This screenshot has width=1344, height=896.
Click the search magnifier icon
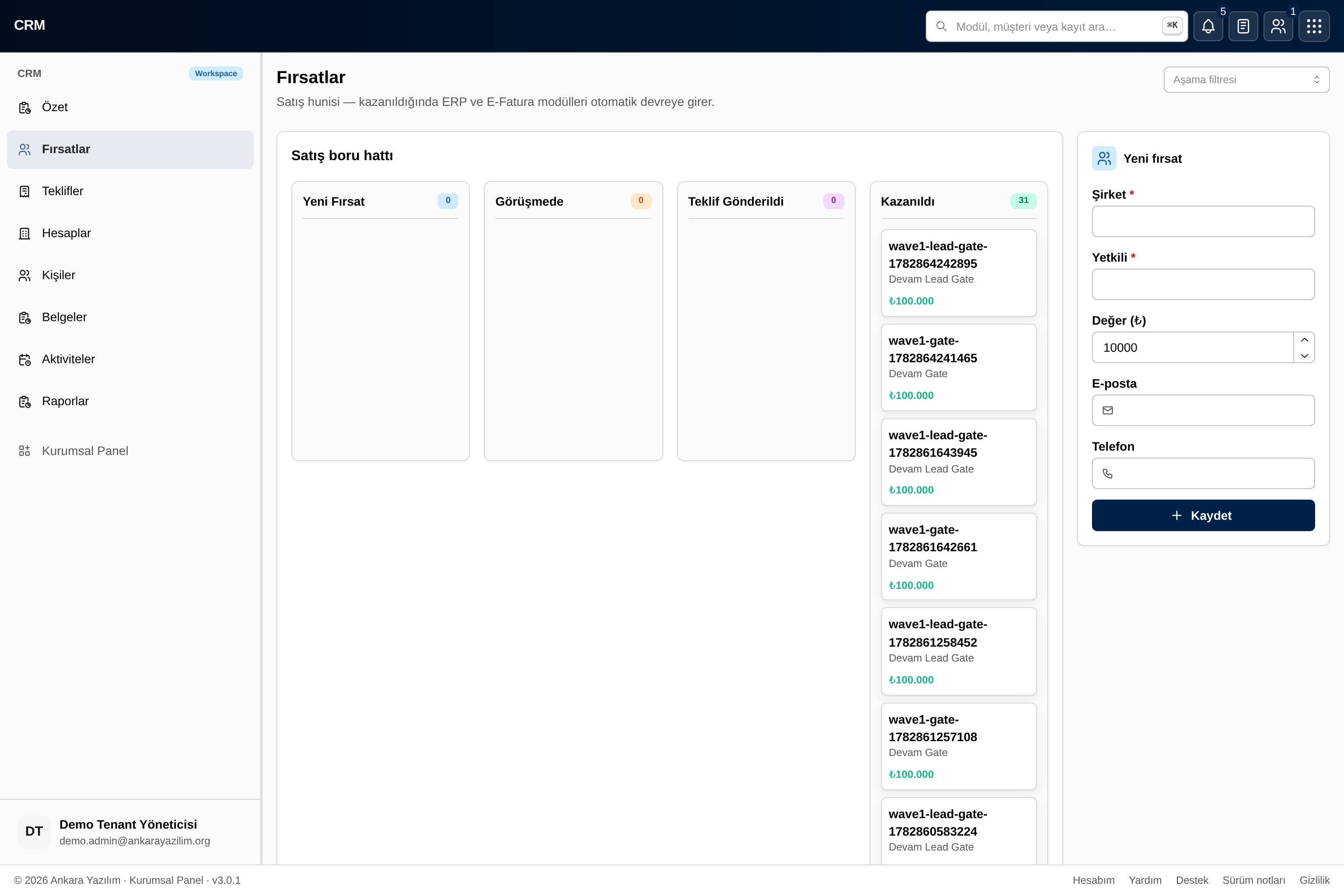pos(941,26)
